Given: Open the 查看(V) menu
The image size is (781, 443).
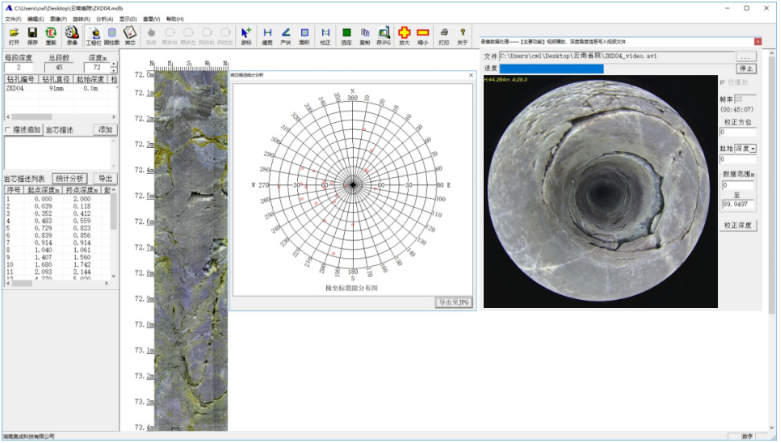Looking at the screenshot, I should 151,19.
